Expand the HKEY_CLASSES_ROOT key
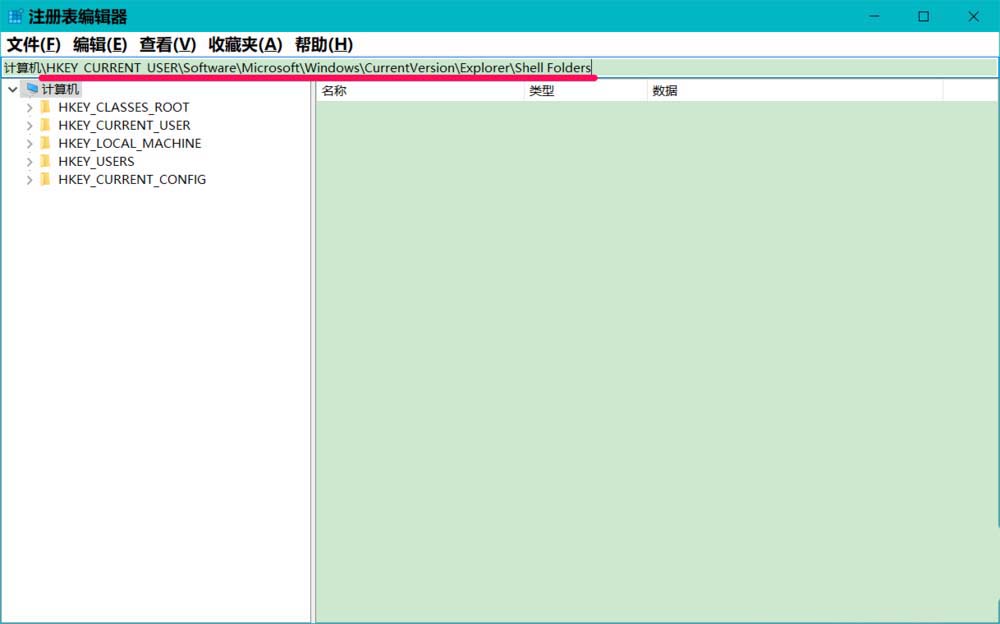 point(30,107)
